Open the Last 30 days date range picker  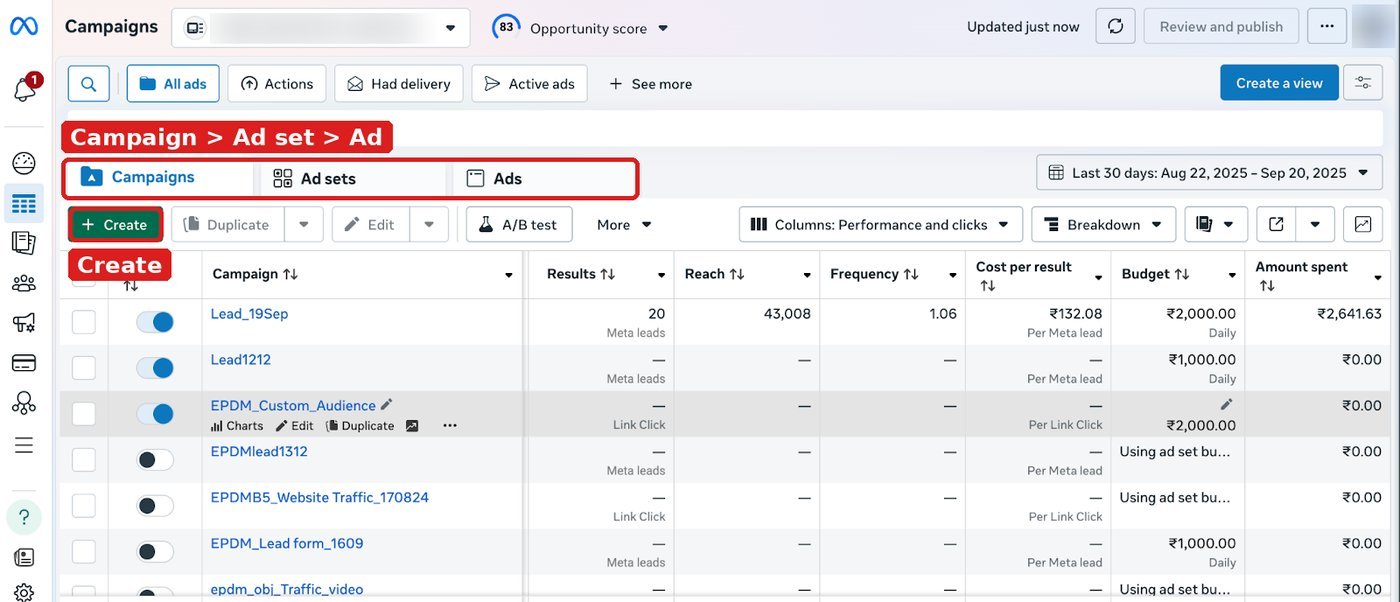(1209, 173)
